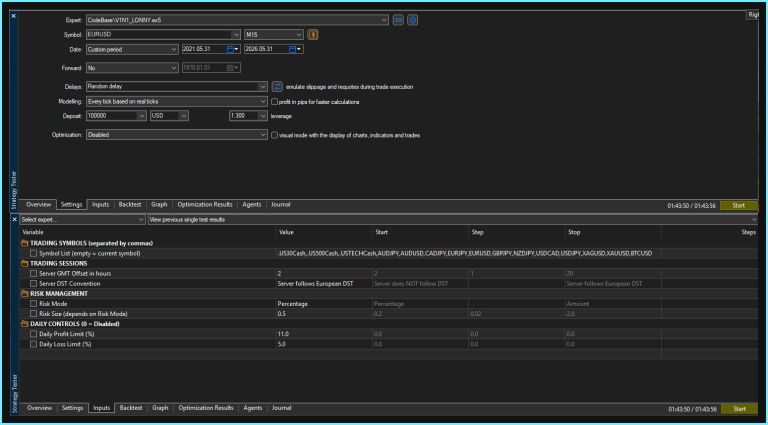
Task: Enable profit in pips for faster calculations
Action: pyautogui.click(x=275, y=102)
